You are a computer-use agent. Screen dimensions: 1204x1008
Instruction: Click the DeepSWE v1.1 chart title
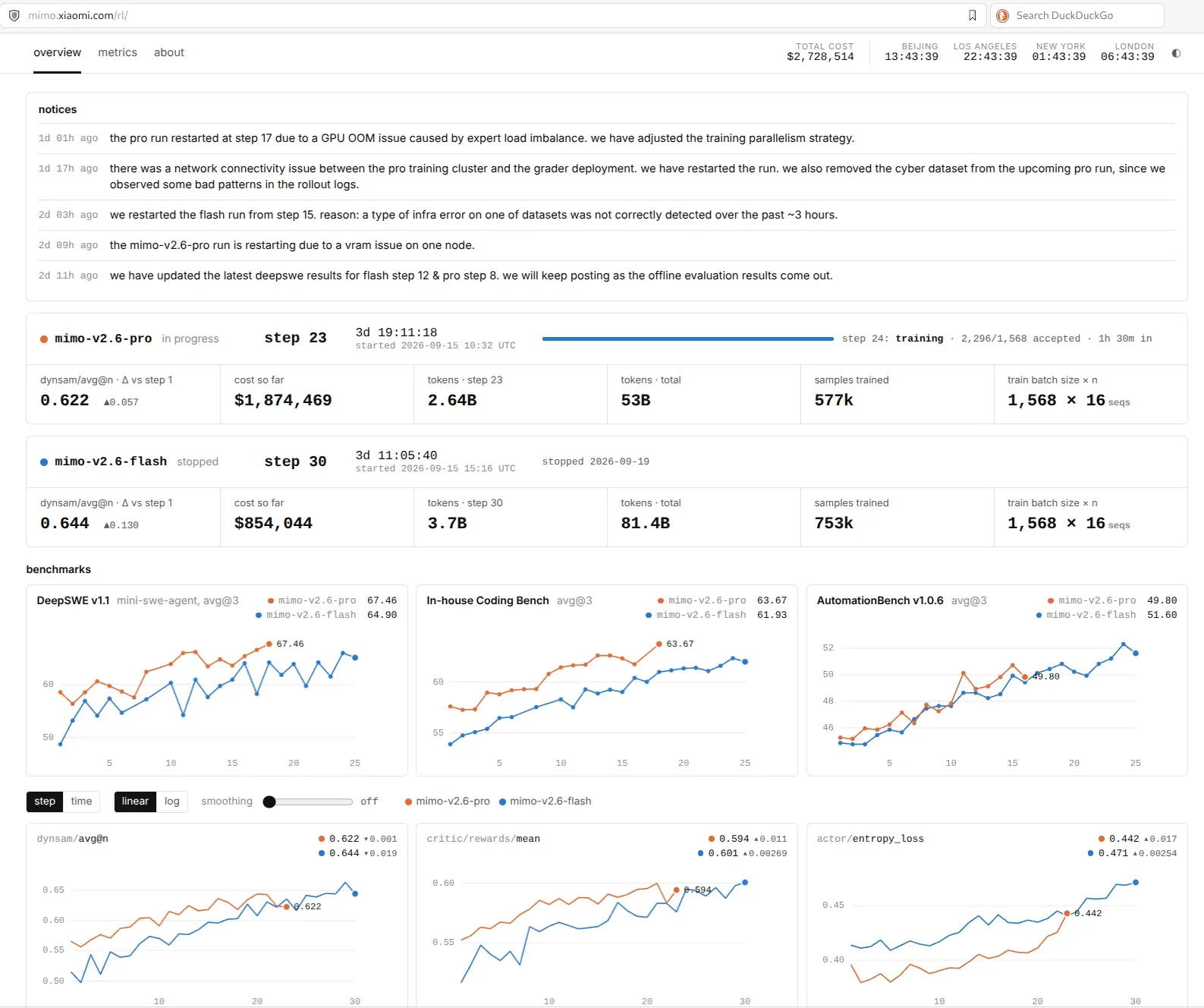click(73, 600)
